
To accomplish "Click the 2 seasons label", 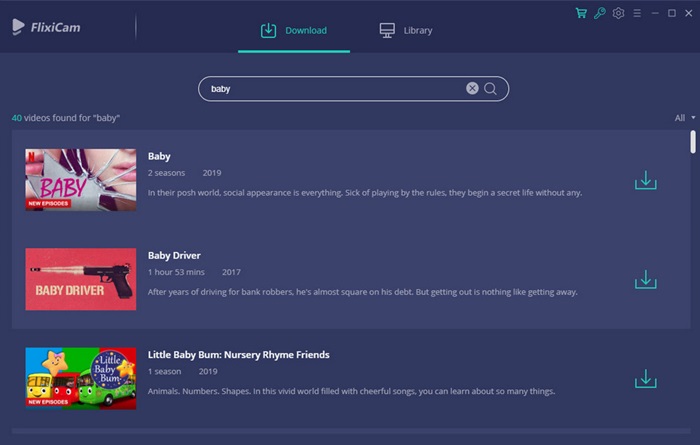I will pos(166,173).
